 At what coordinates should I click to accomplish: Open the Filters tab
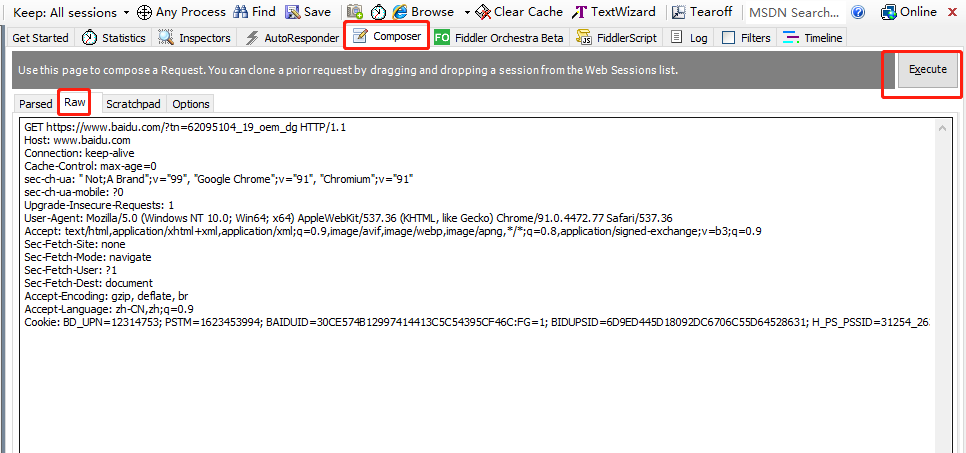pos(746,38)
